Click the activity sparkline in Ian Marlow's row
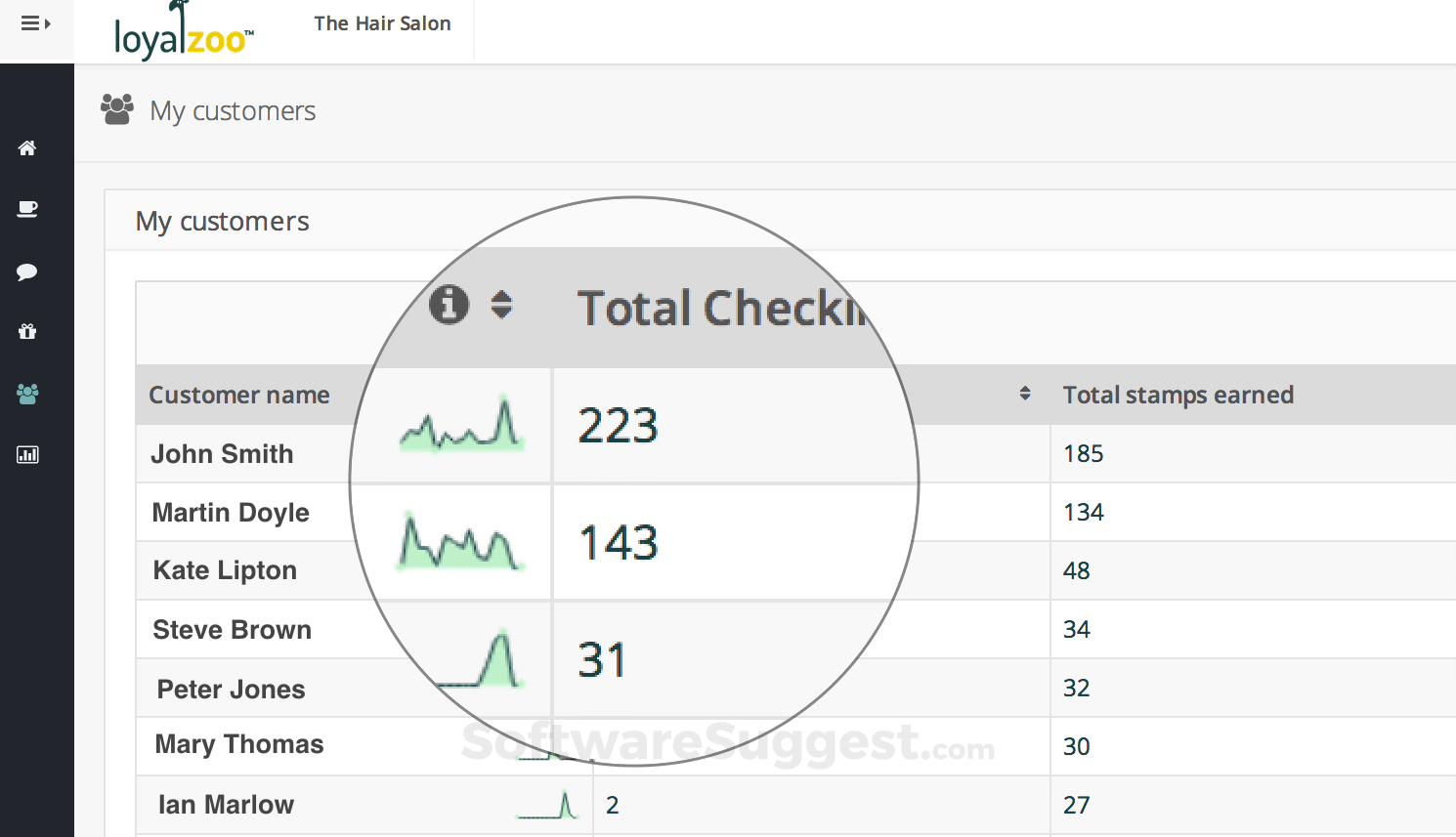The height and width of the screenshot is (837, 1456). click(x=547, y=804)
